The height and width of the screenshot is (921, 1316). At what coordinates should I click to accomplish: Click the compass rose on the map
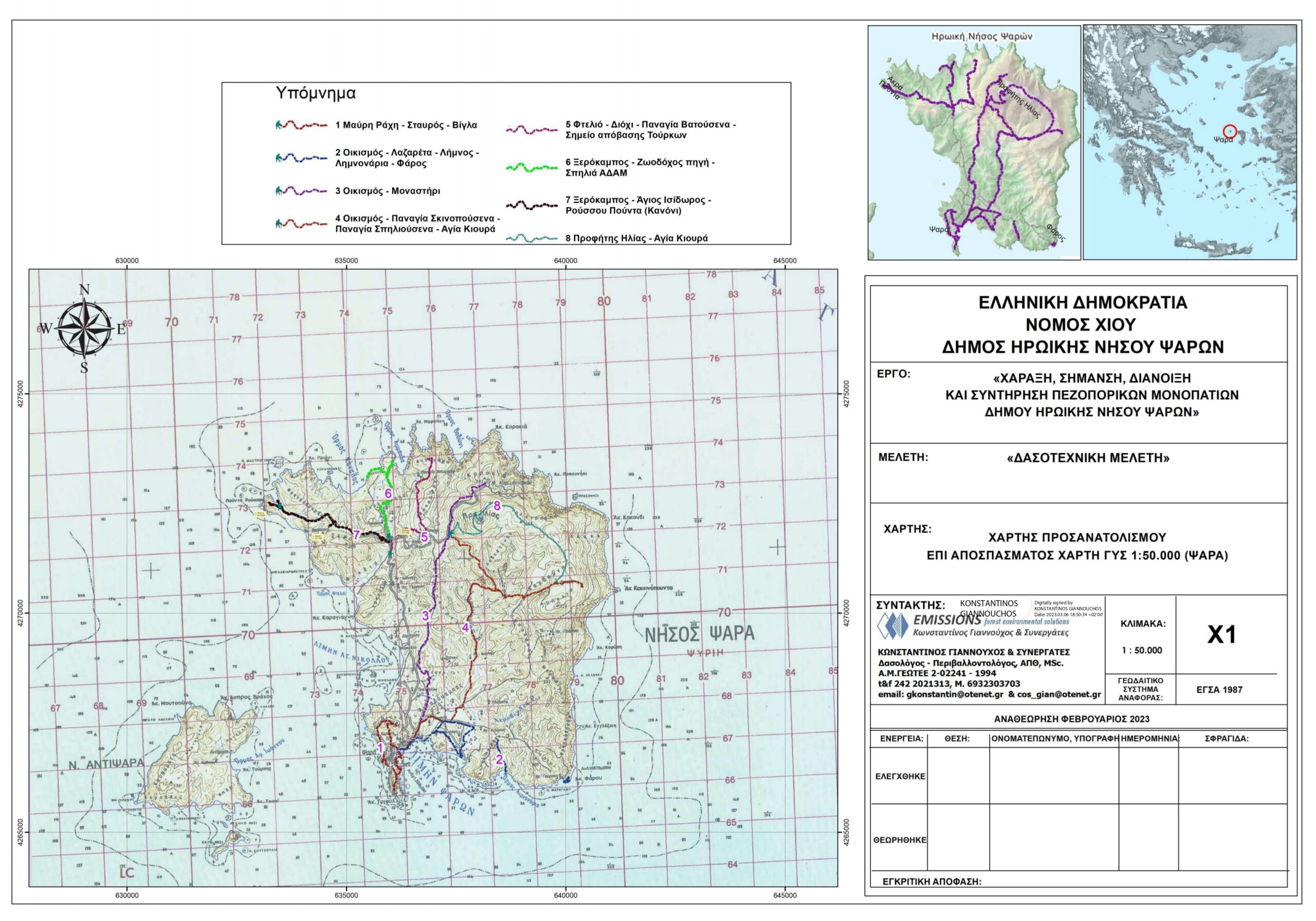(x=84, y=328)
